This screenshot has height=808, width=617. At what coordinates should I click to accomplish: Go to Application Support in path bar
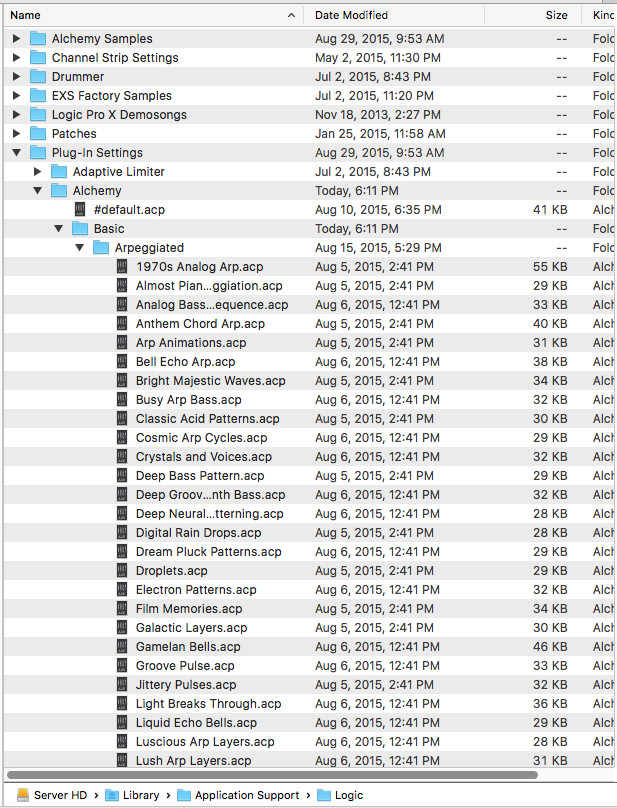point(247,795)
